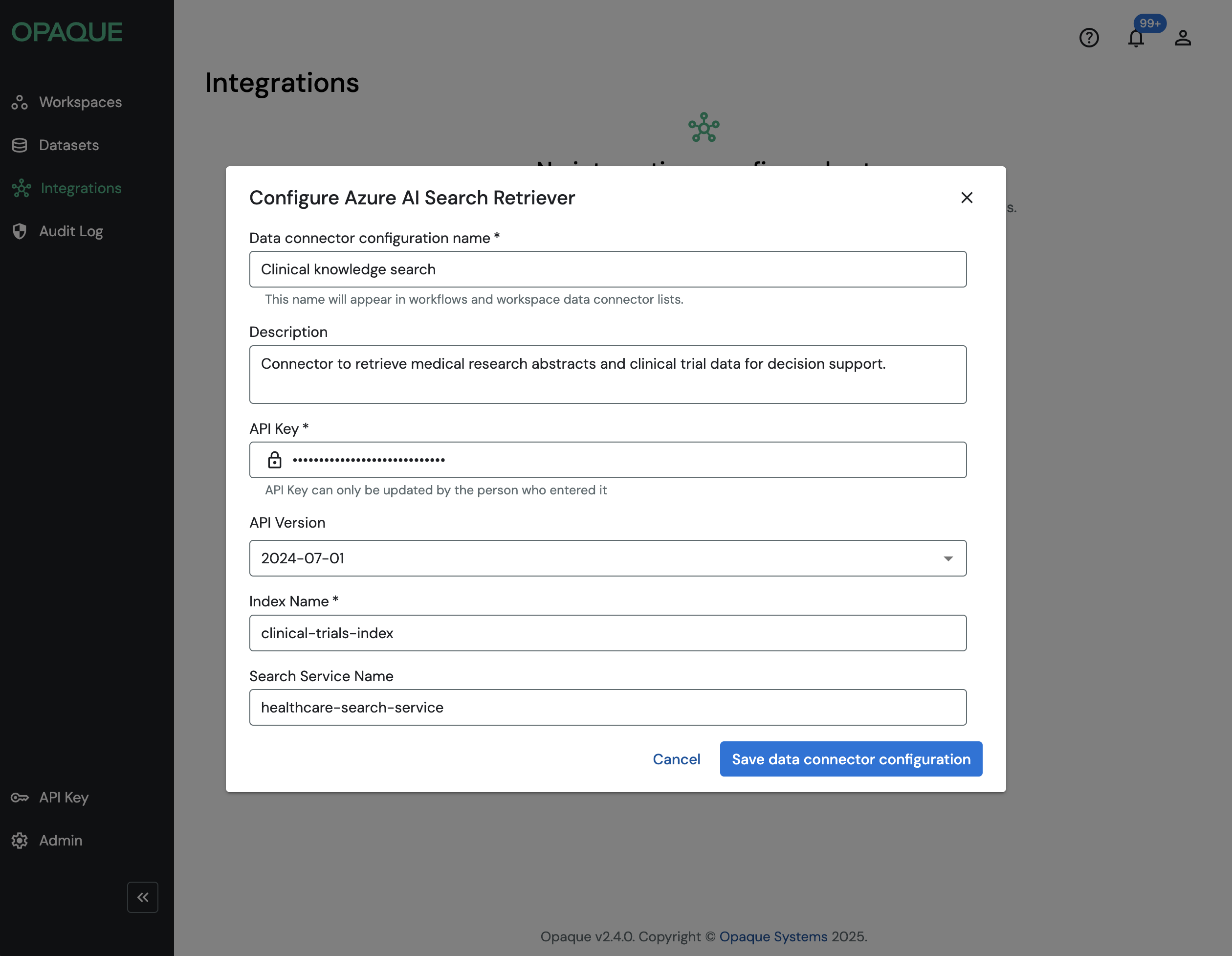Click the Audit Log shield icon
1232x956 pixels.
pyautogui.click(x=20, y=231)
